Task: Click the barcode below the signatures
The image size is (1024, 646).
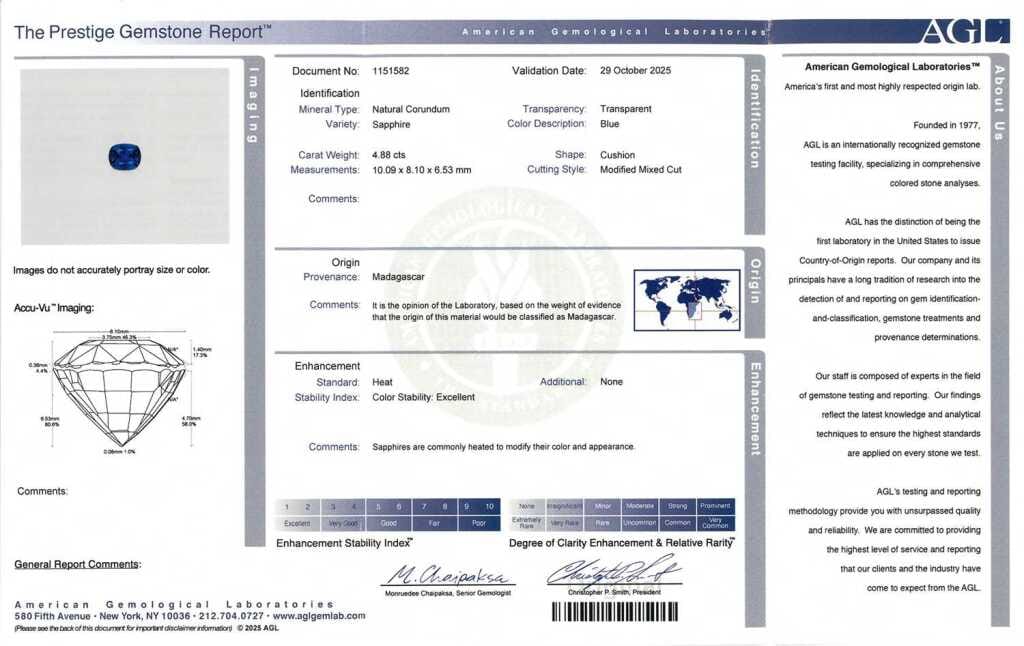Action: [615, 612]
